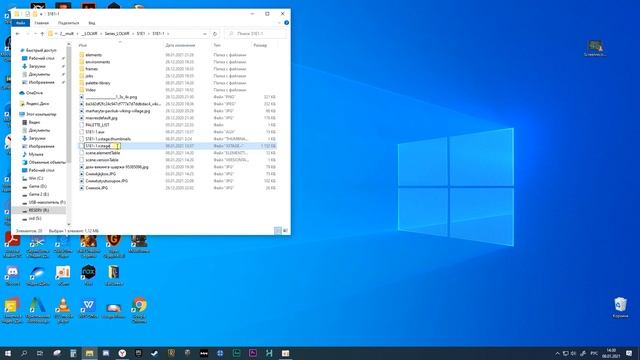Open Task View on the taskbar

tap(40, 353)
